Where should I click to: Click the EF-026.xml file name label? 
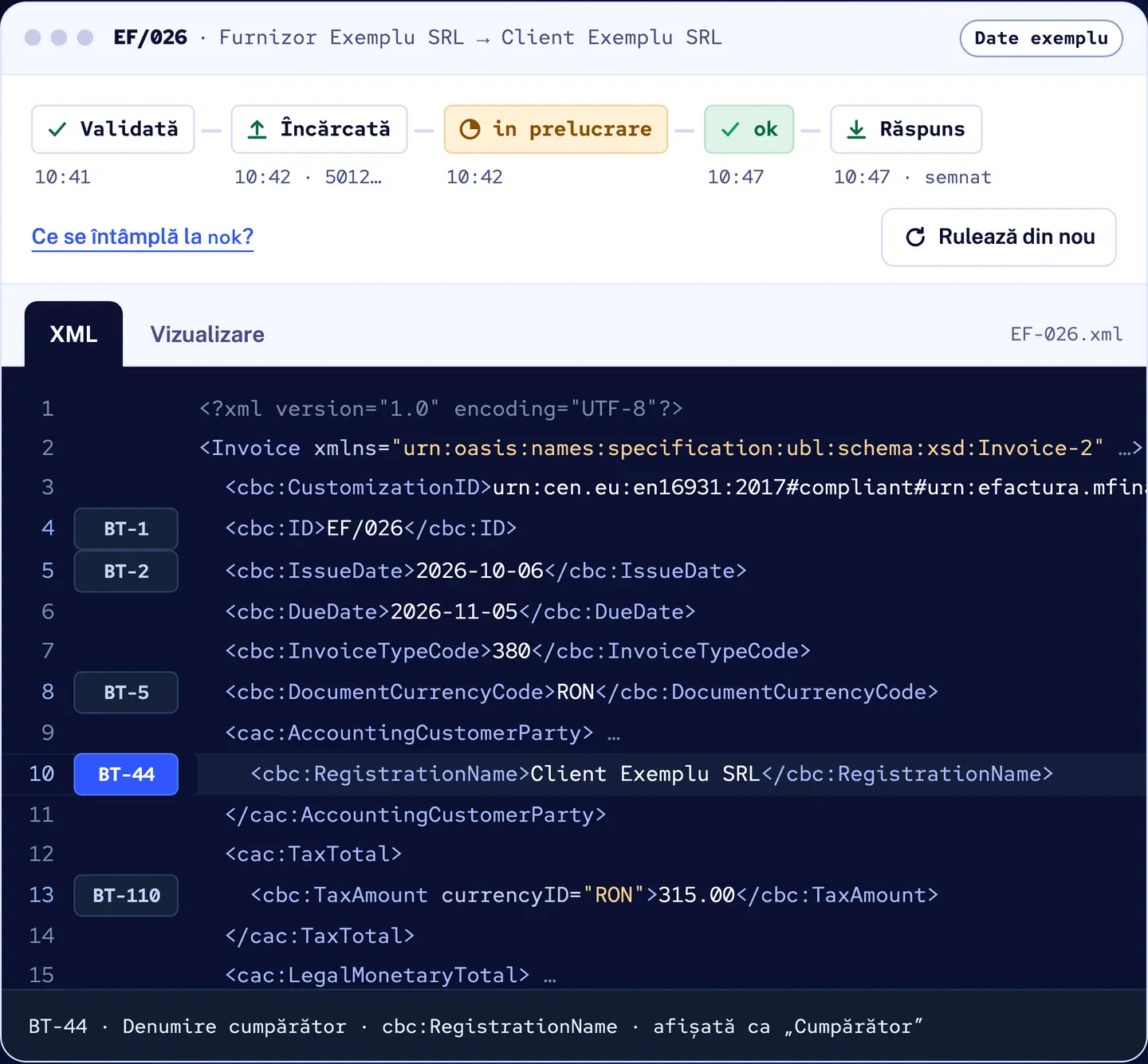point(1067,334)
